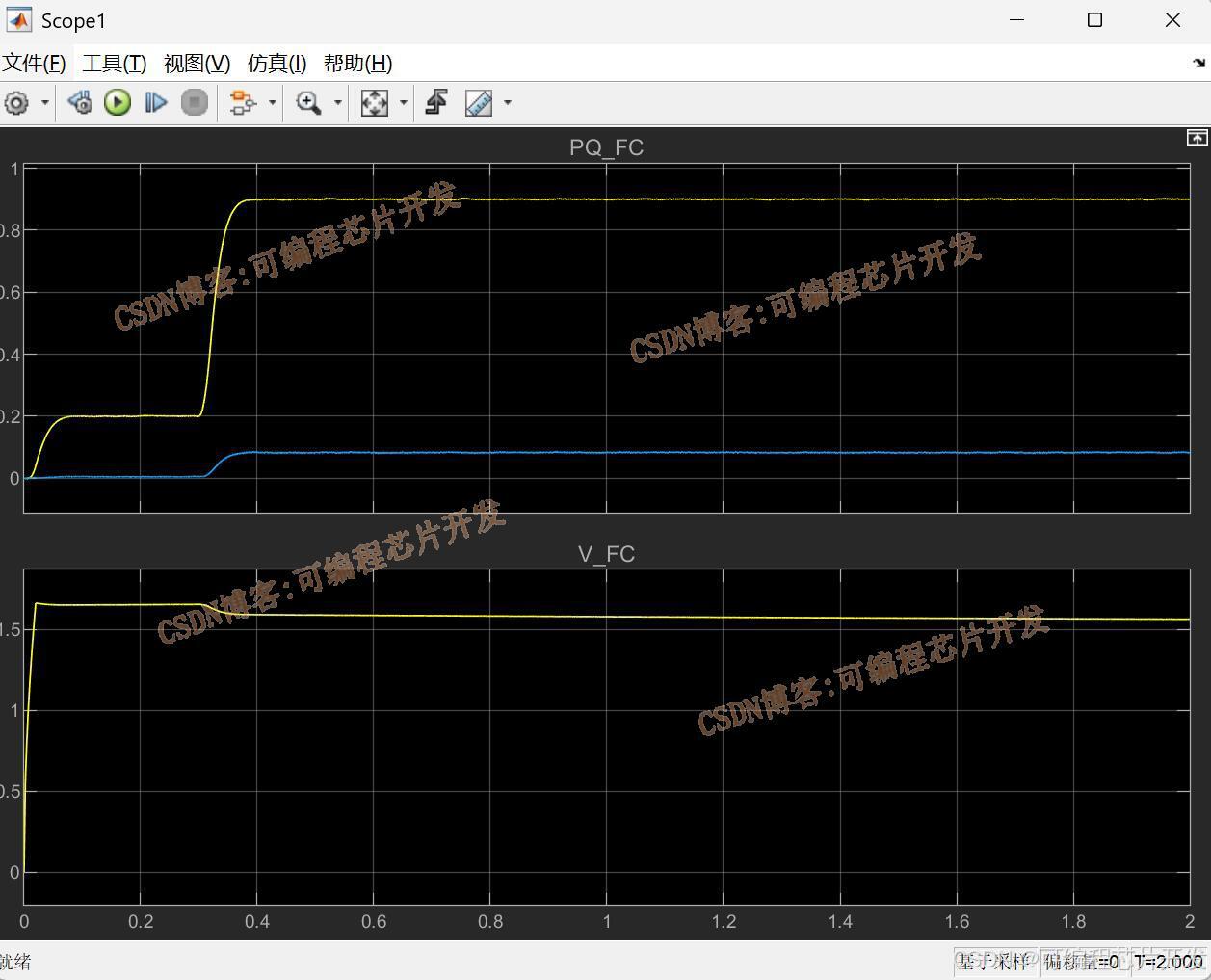Minimize the Scope1 window
Screen dimensions: 1211x980
tap(1017, 20)
